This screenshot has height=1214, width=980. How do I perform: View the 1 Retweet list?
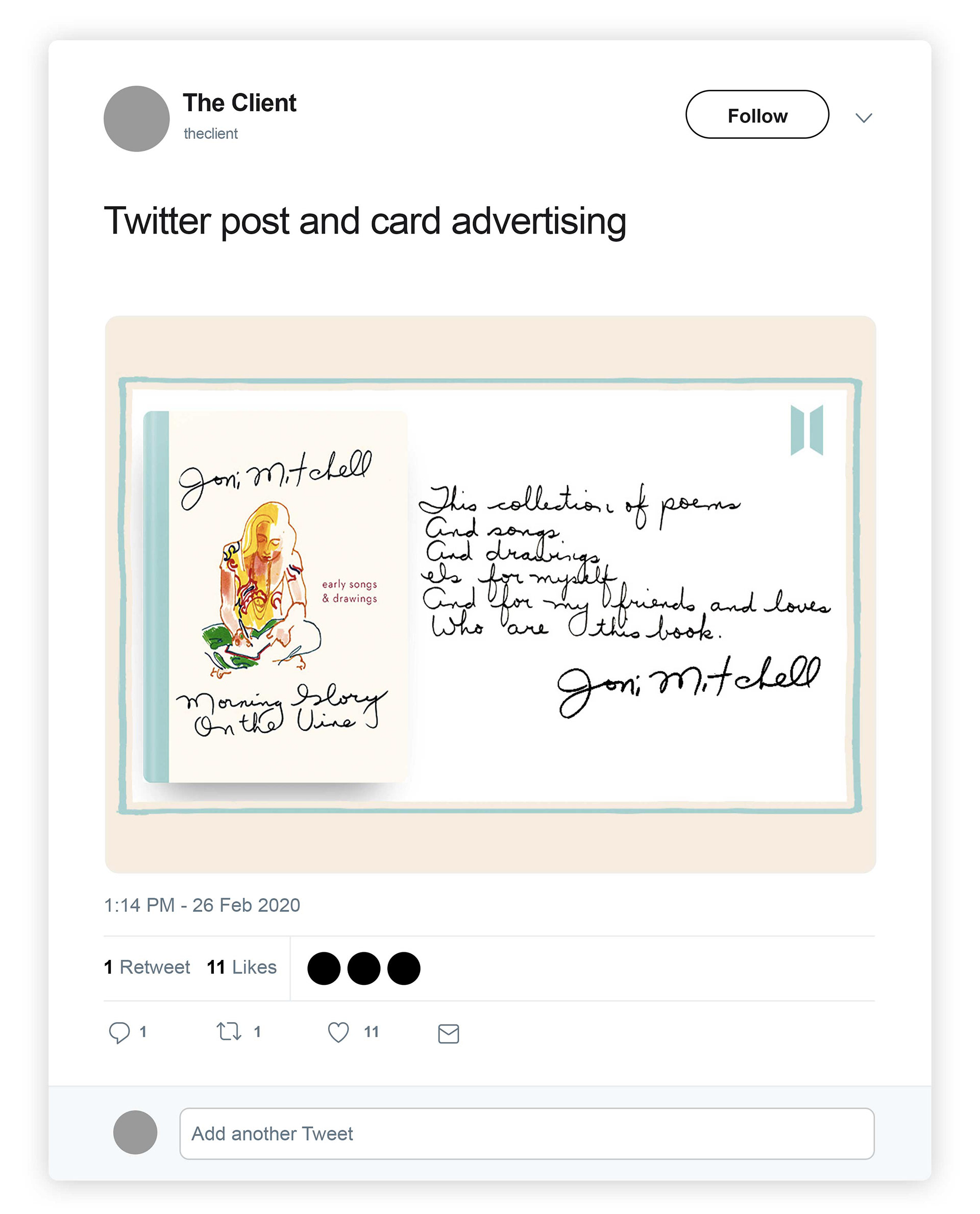tap(148, 968)
